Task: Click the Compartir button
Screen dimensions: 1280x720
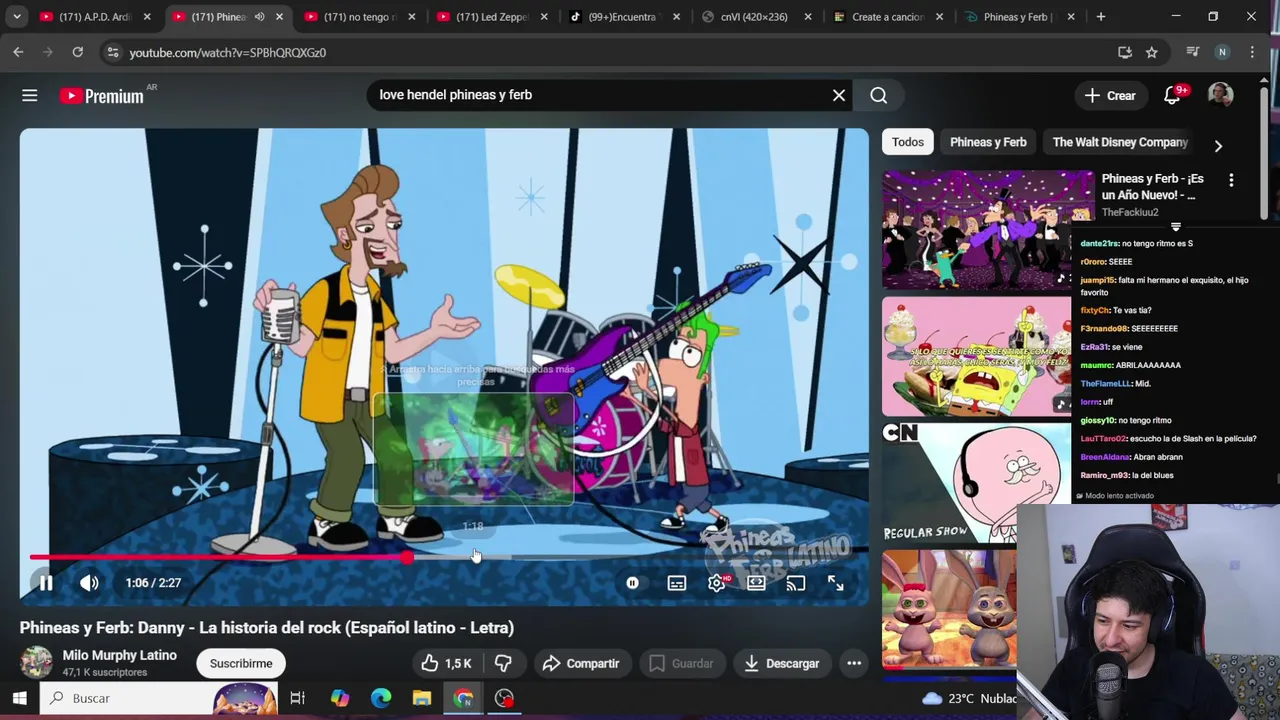Action: pyautogui.click(x=581, y=663)
